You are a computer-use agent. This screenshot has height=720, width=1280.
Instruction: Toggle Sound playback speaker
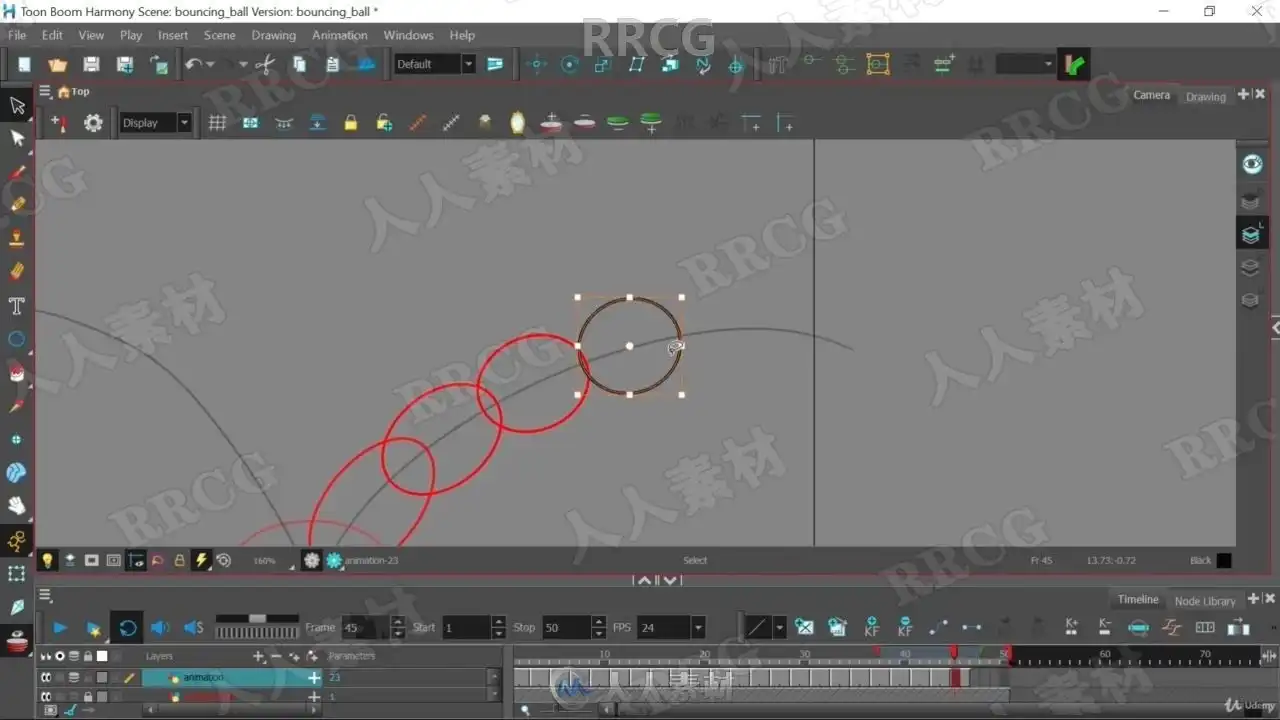pyautogui.click(x=159, y=628)
